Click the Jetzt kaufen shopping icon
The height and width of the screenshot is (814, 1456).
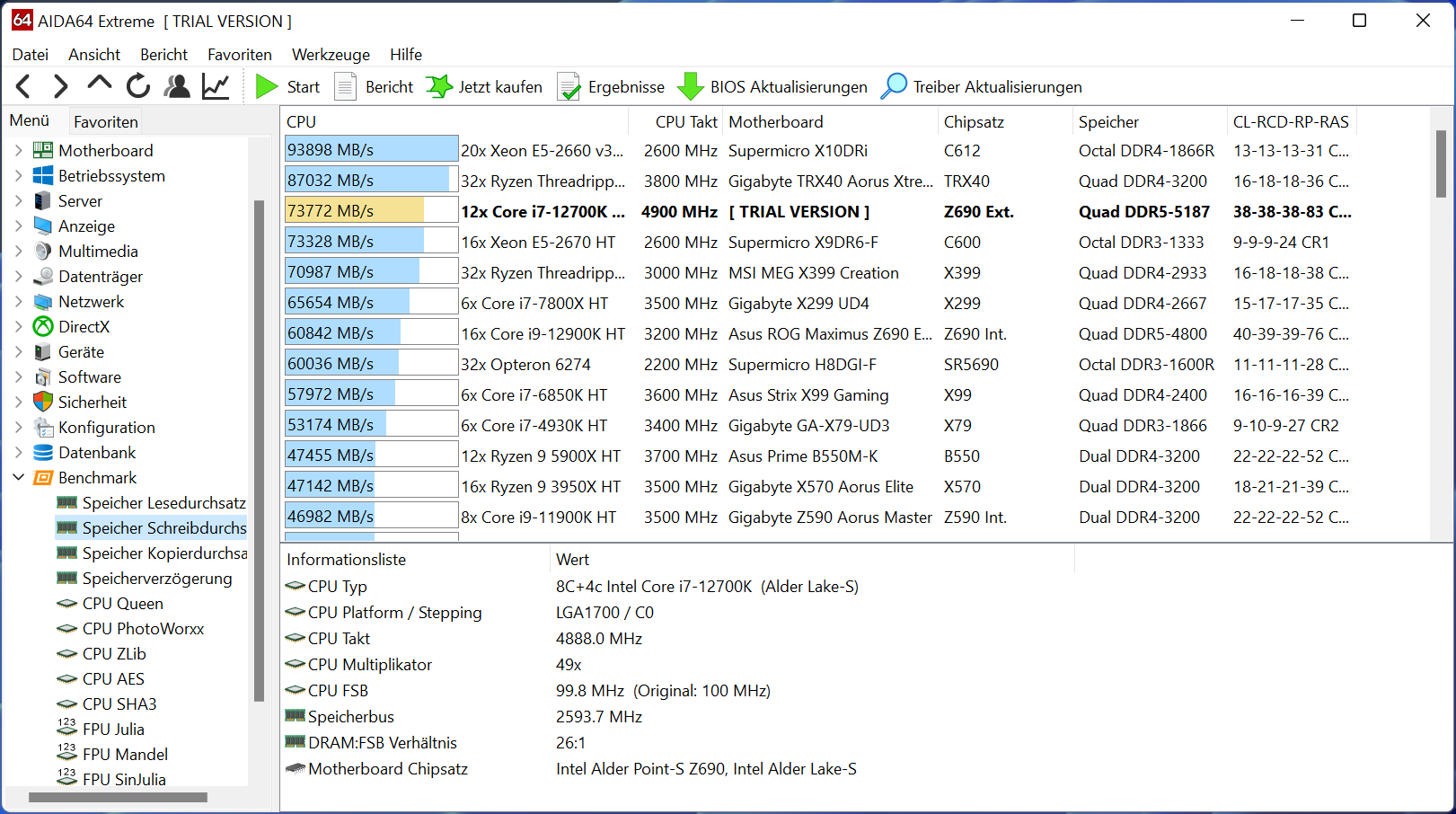[x=439, y=85]
